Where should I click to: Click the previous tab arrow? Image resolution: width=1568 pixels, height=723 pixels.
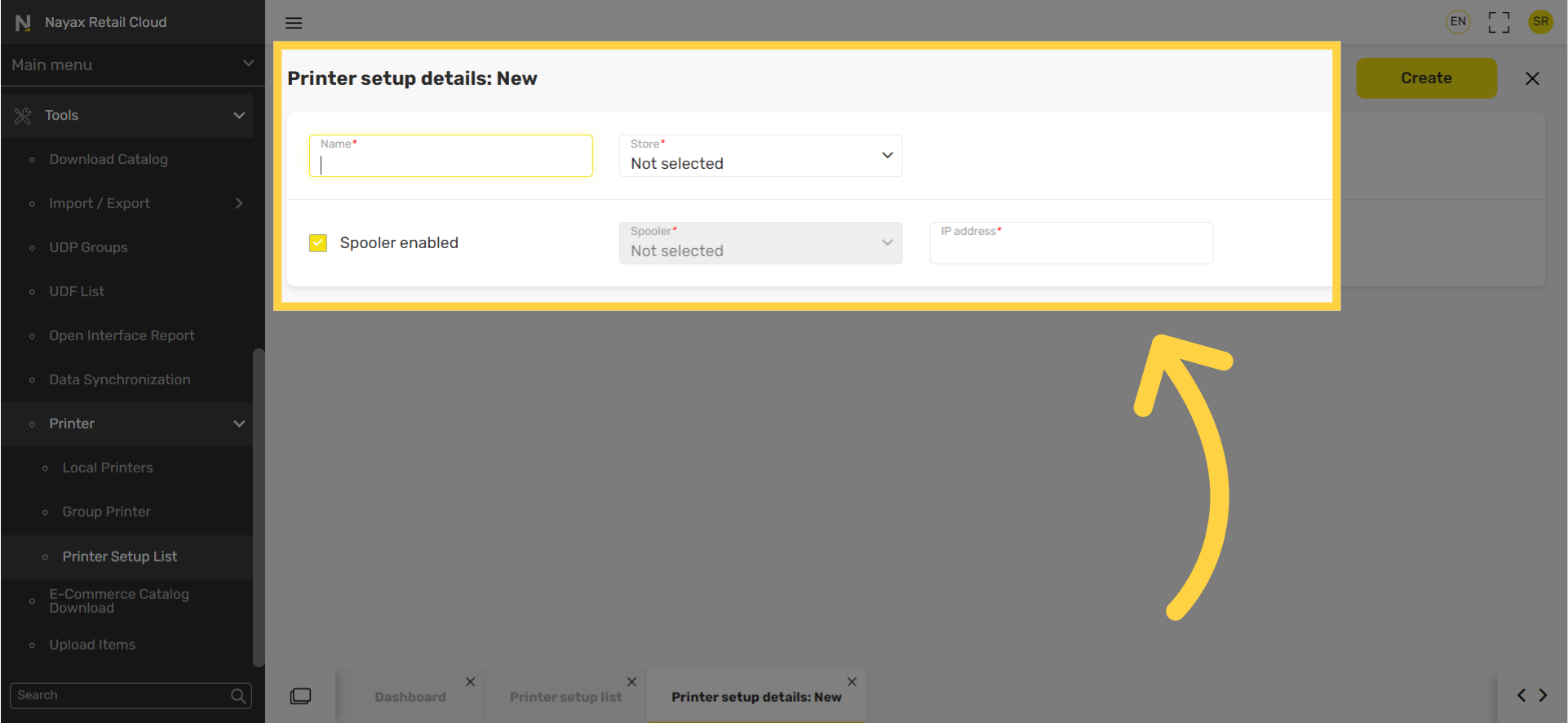click(x=1521, y=695)
